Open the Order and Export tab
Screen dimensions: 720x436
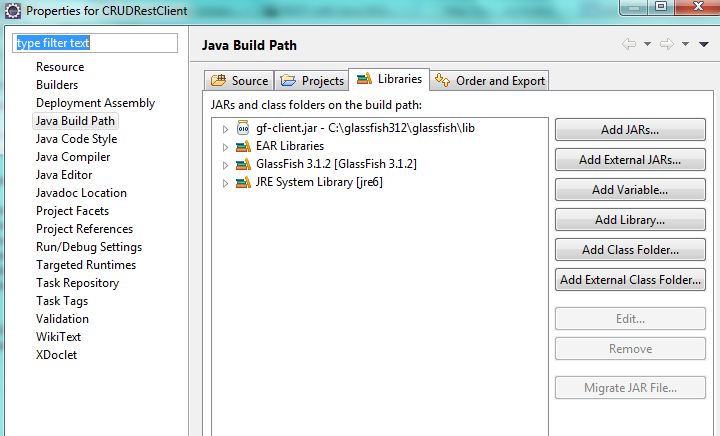point(490,81)
